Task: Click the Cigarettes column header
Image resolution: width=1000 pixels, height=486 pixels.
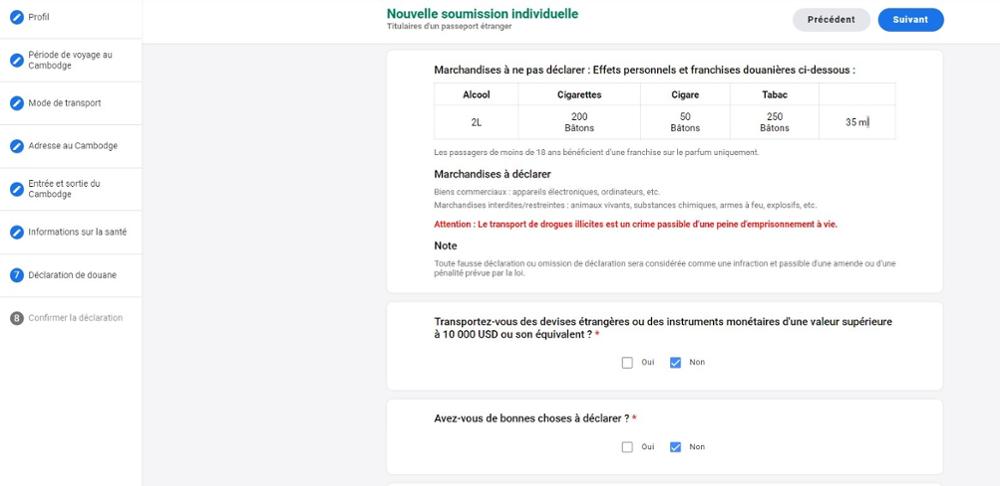Action: (x=579, y=95)
